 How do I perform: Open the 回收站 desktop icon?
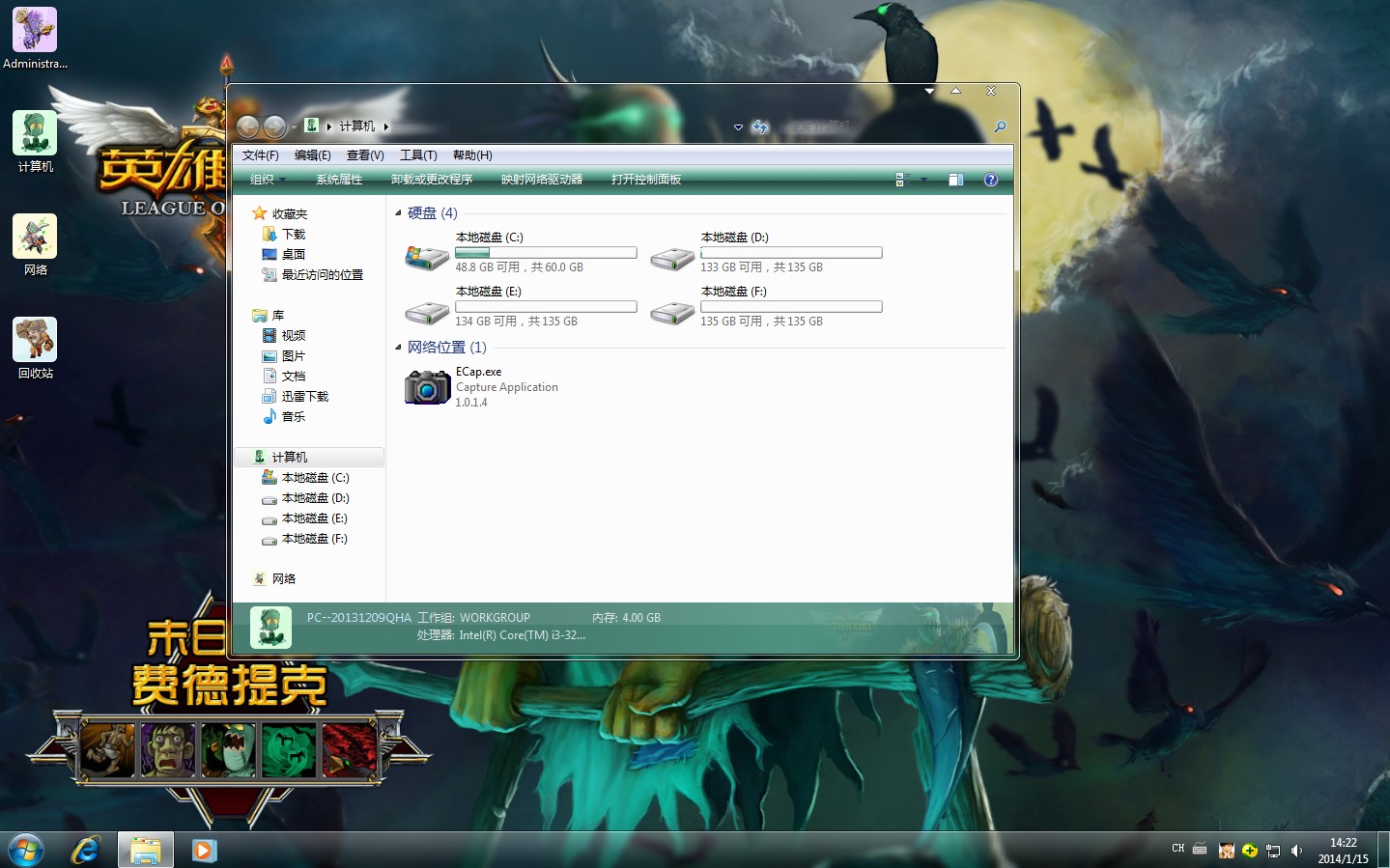(x=35, y=349)
